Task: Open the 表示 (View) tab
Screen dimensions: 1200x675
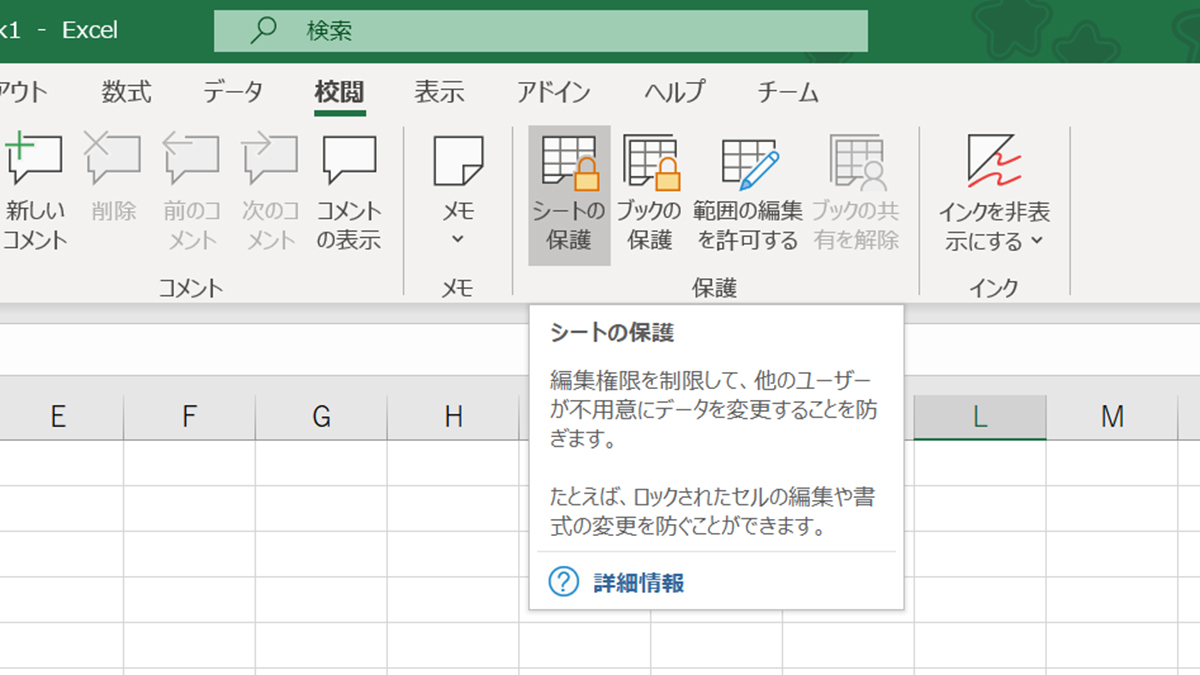Action: tap(439, 93)
